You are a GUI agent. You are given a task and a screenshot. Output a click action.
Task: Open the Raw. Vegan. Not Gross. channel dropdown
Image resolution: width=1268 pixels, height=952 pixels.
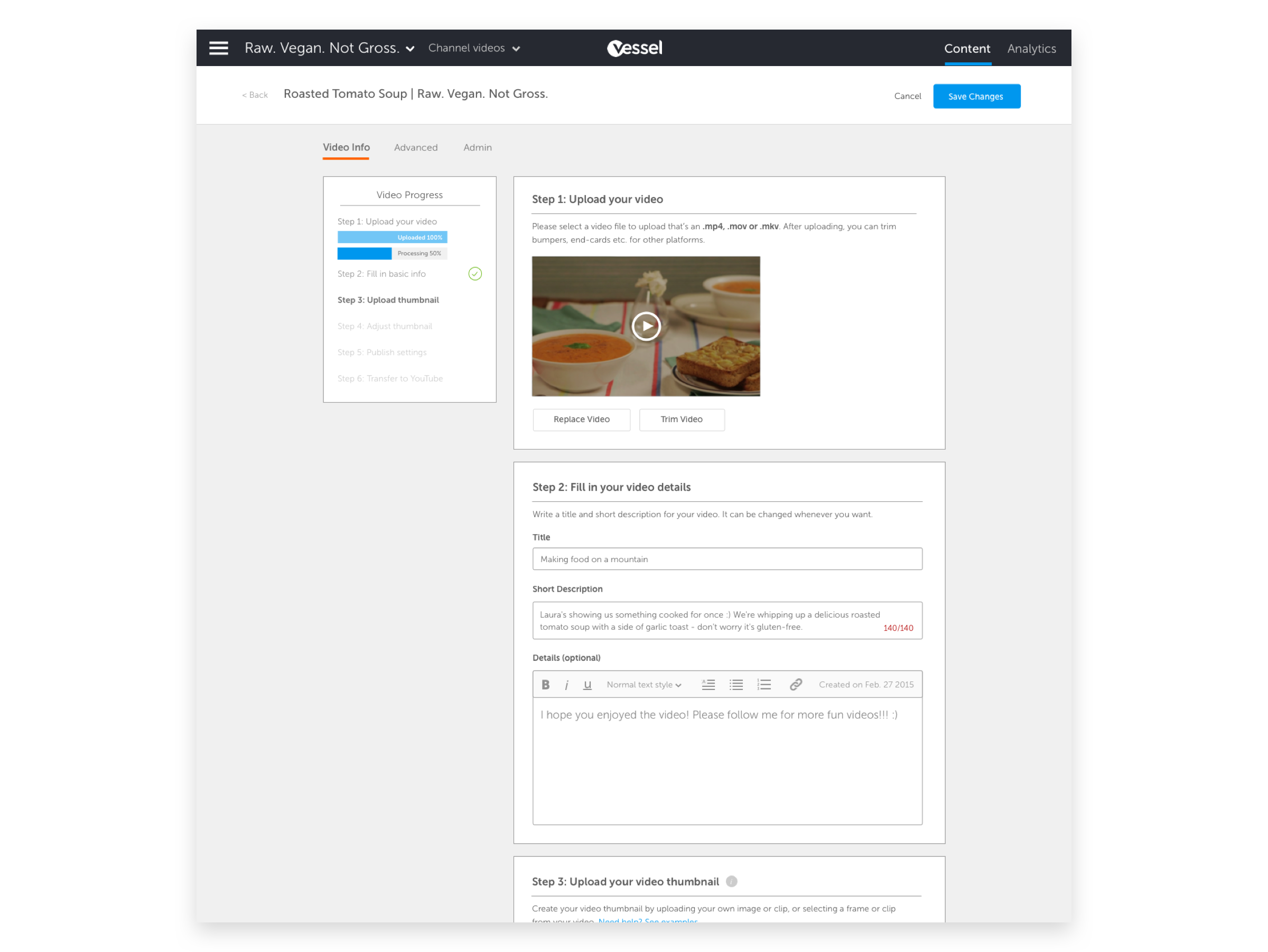[329, 48]
